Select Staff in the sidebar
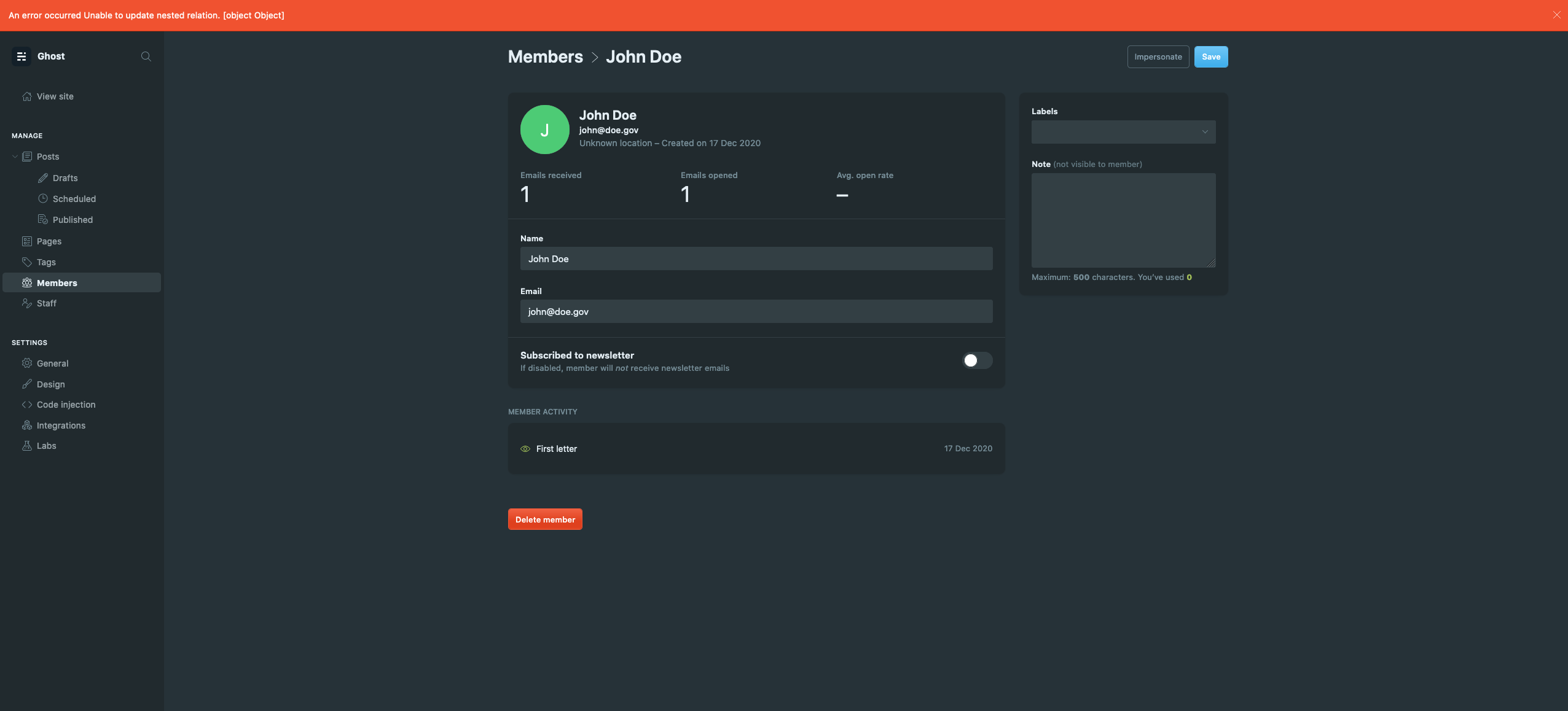The height and width of the screenshot is (711, 1568). (46, 303)
